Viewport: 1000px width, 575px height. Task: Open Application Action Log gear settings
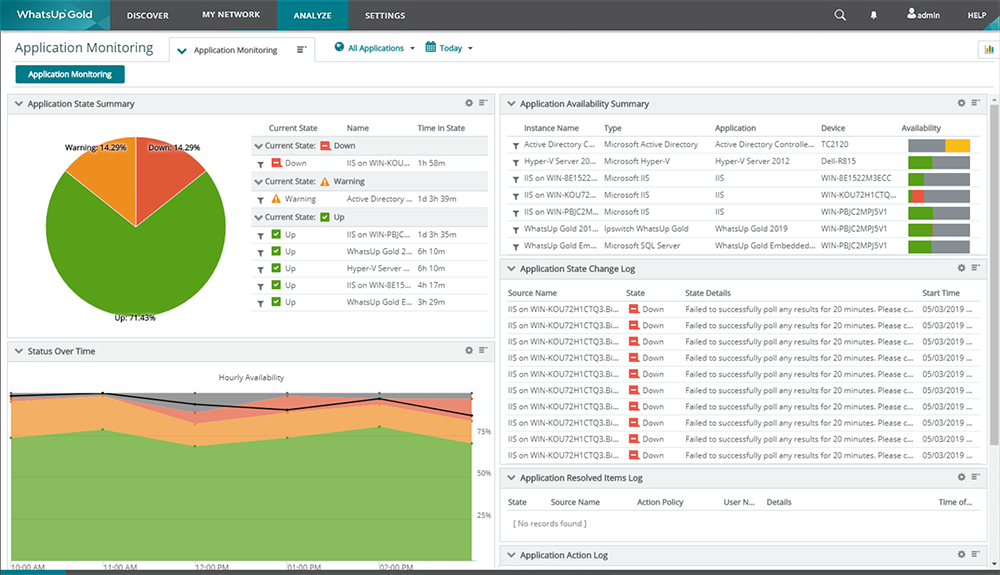(961, 555)
